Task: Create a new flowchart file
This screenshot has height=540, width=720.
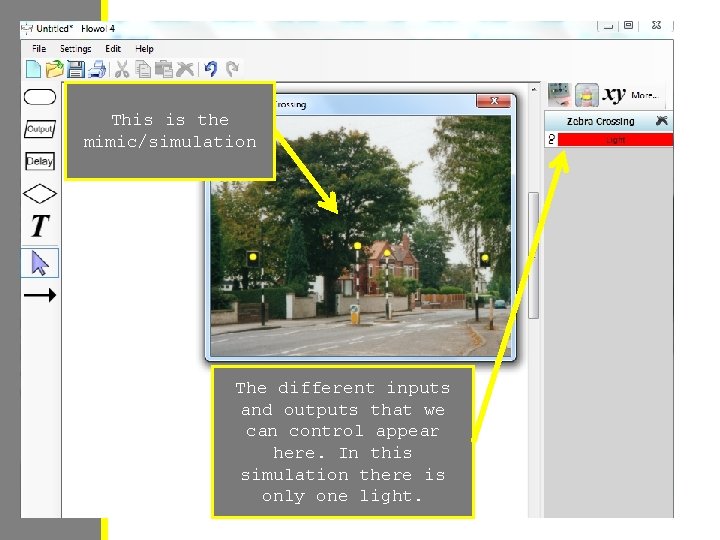Action: click(33, 69)
